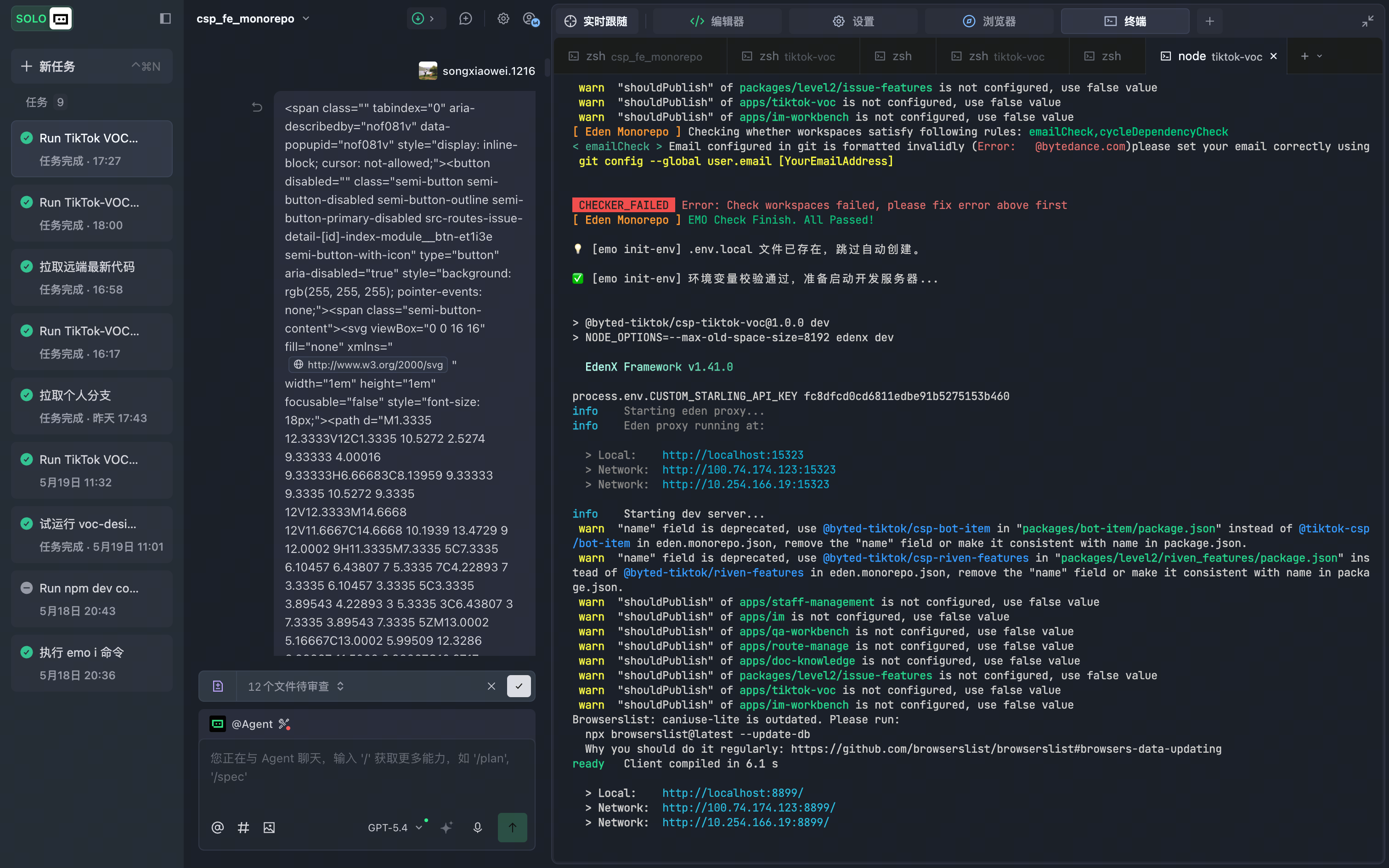Click the sparkle prompt enhance icon
The image size is (1389, 868).
[446, 827]
